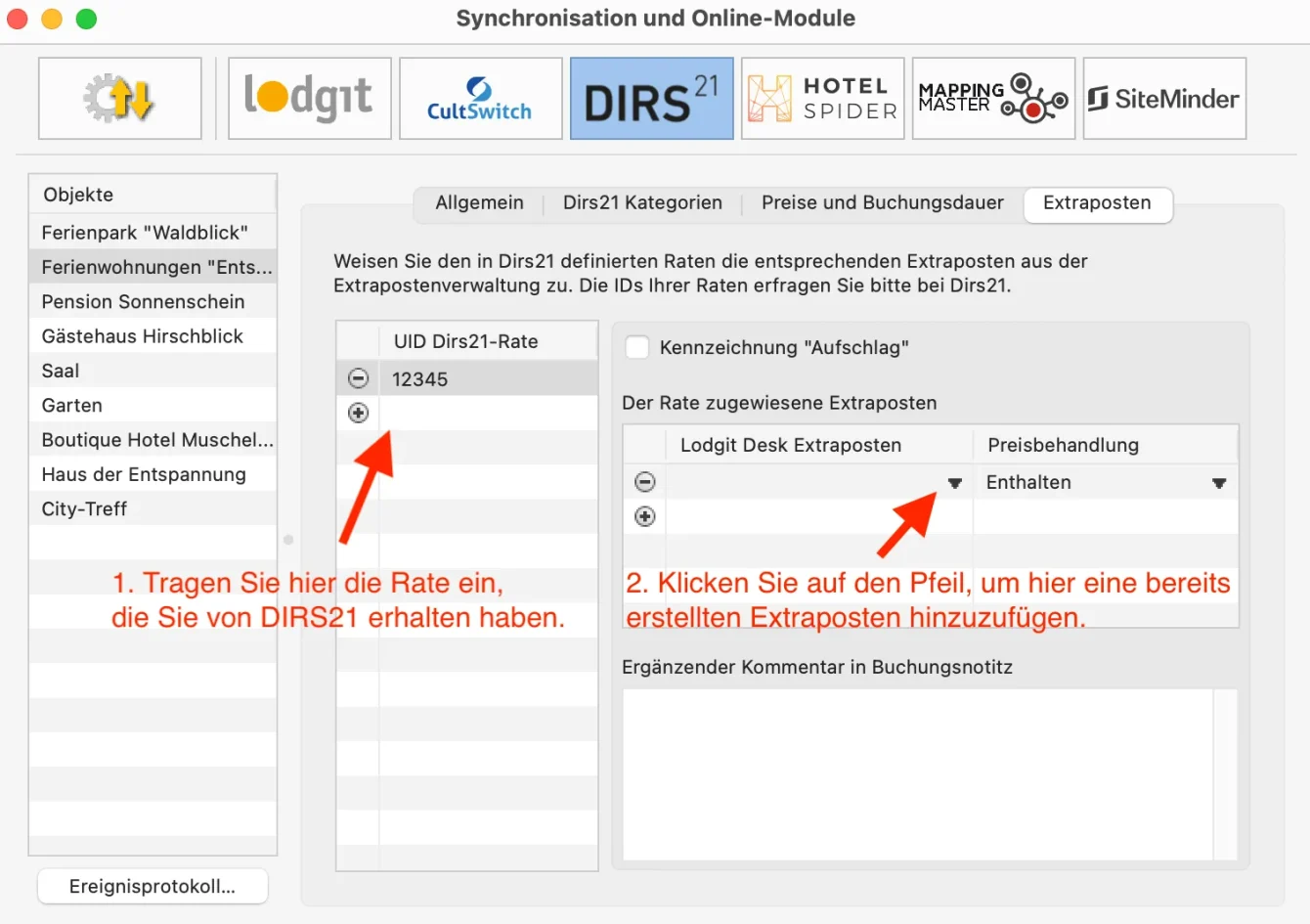Select City-Treff in the object list
1310x924 pixels.
point(153,508)
